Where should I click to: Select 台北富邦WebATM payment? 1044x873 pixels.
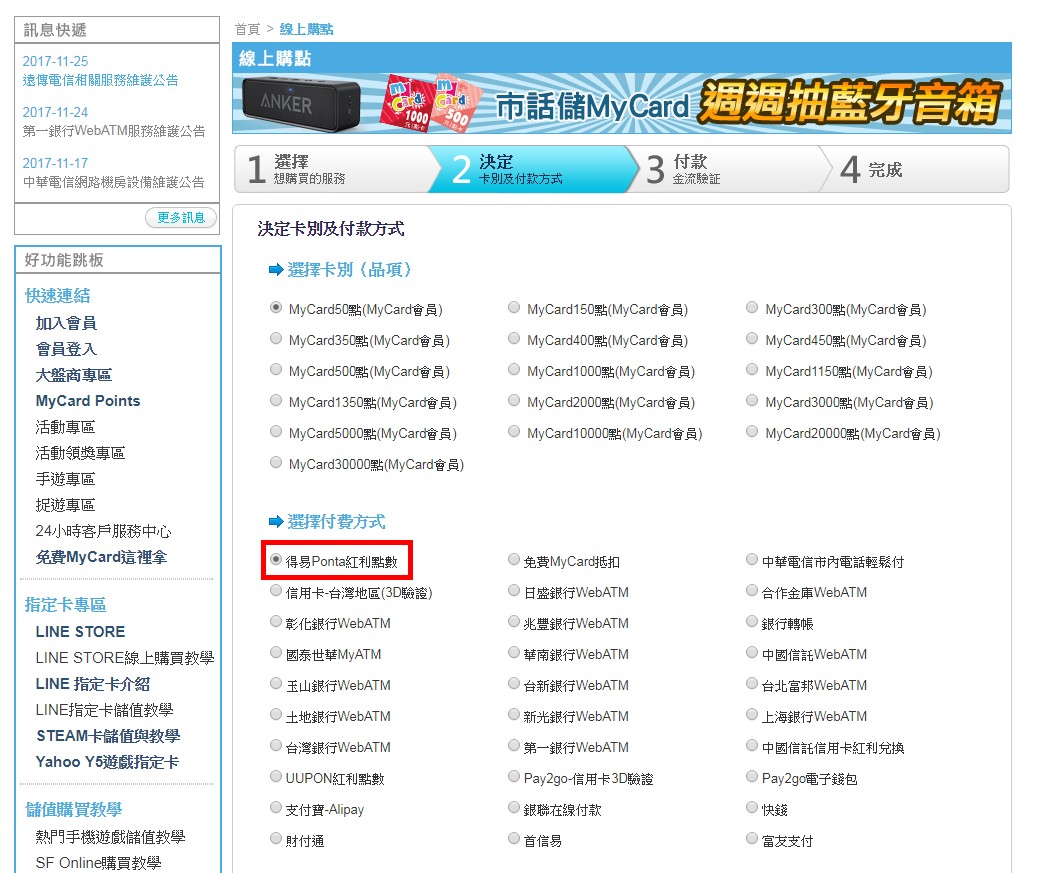752,683
